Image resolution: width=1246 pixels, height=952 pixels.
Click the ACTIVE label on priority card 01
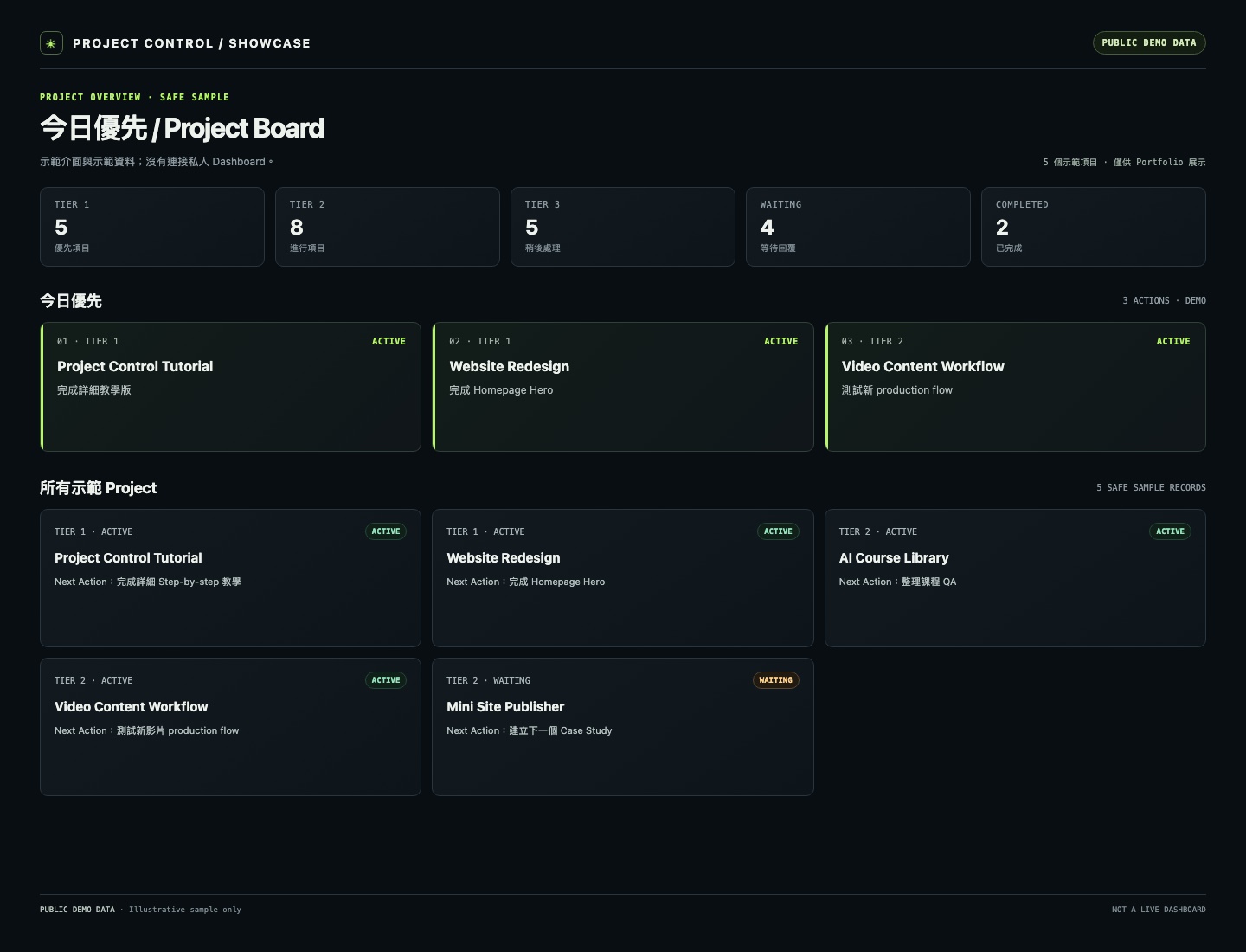click(x=389, y=341)
